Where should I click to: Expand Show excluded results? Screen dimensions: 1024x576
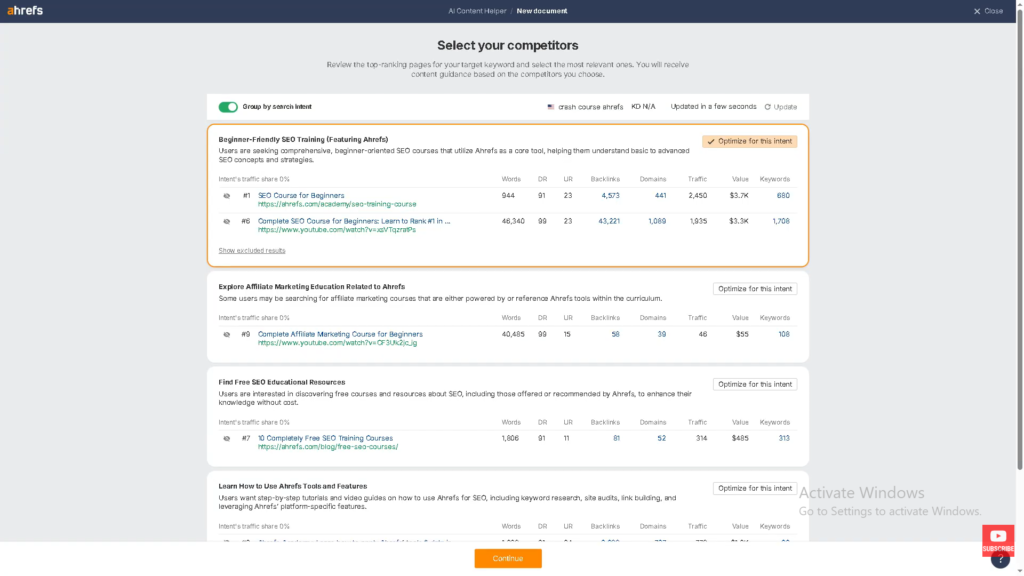coord(252,251)
